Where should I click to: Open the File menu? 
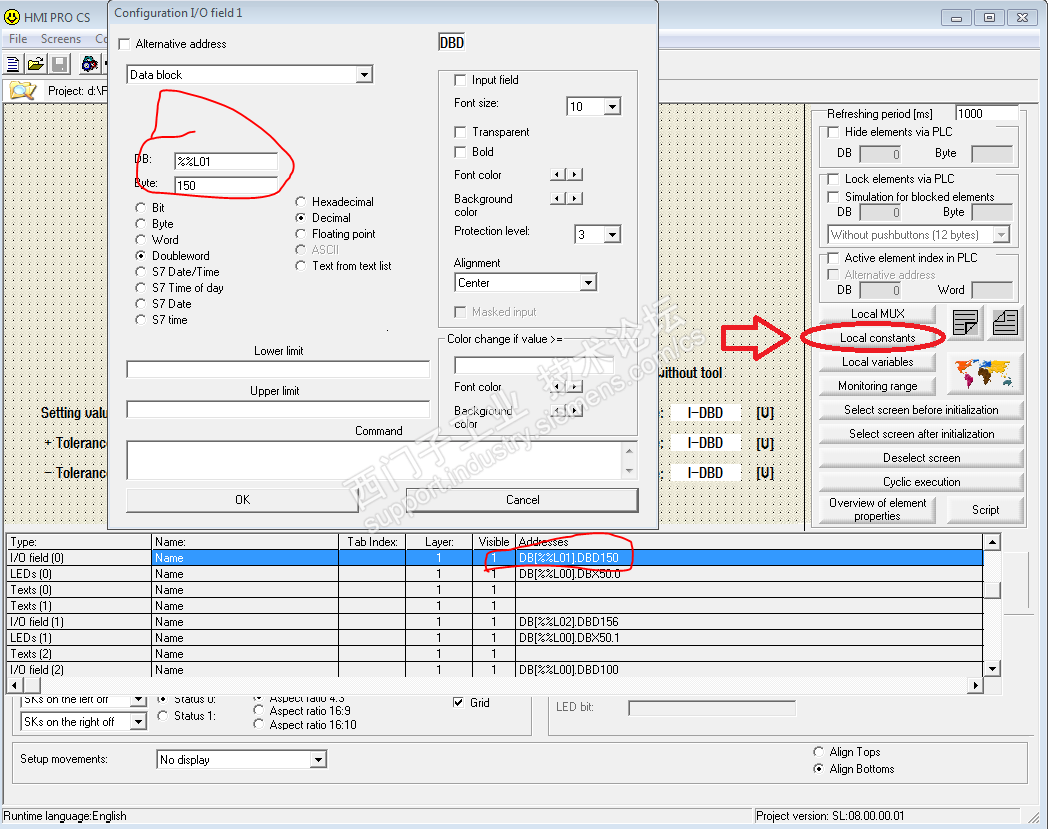pos(18,39)
